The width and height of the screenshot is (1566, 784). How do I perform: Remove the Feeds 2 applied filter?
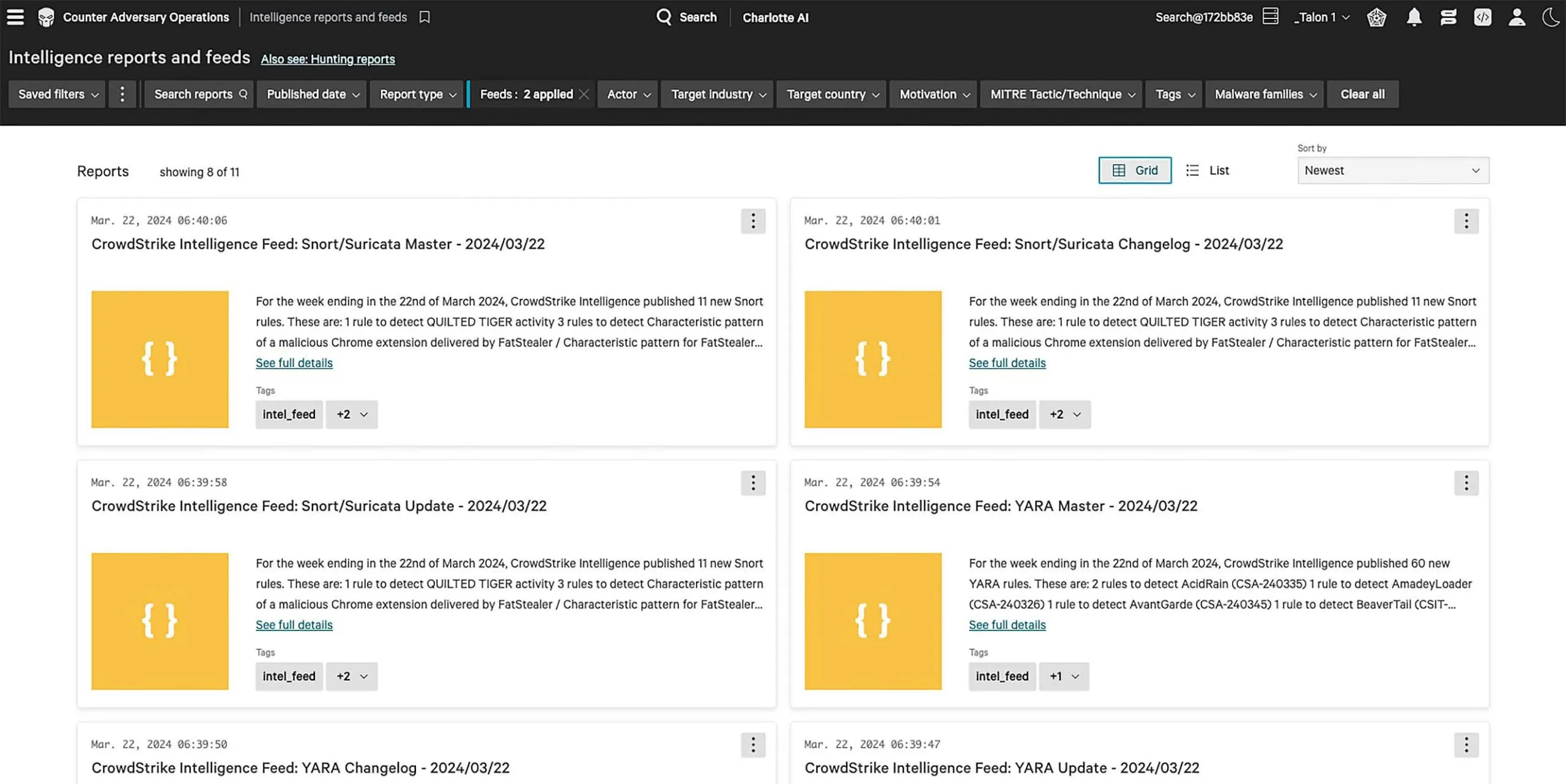coord(584,94)
